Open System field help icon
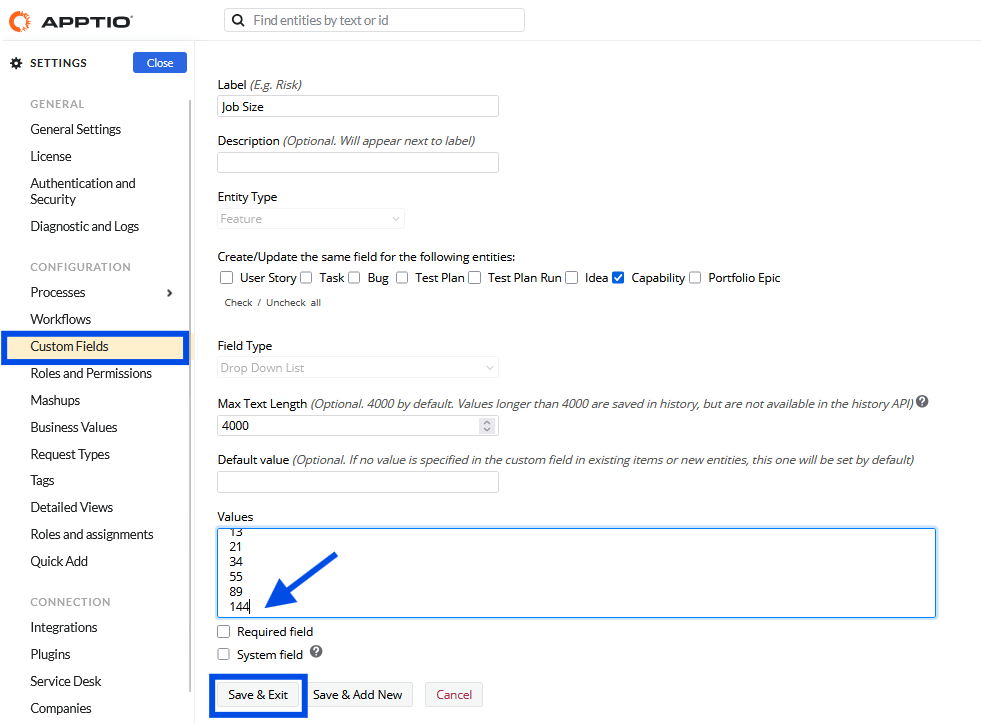The image size is (981, 723). point(316,652)
